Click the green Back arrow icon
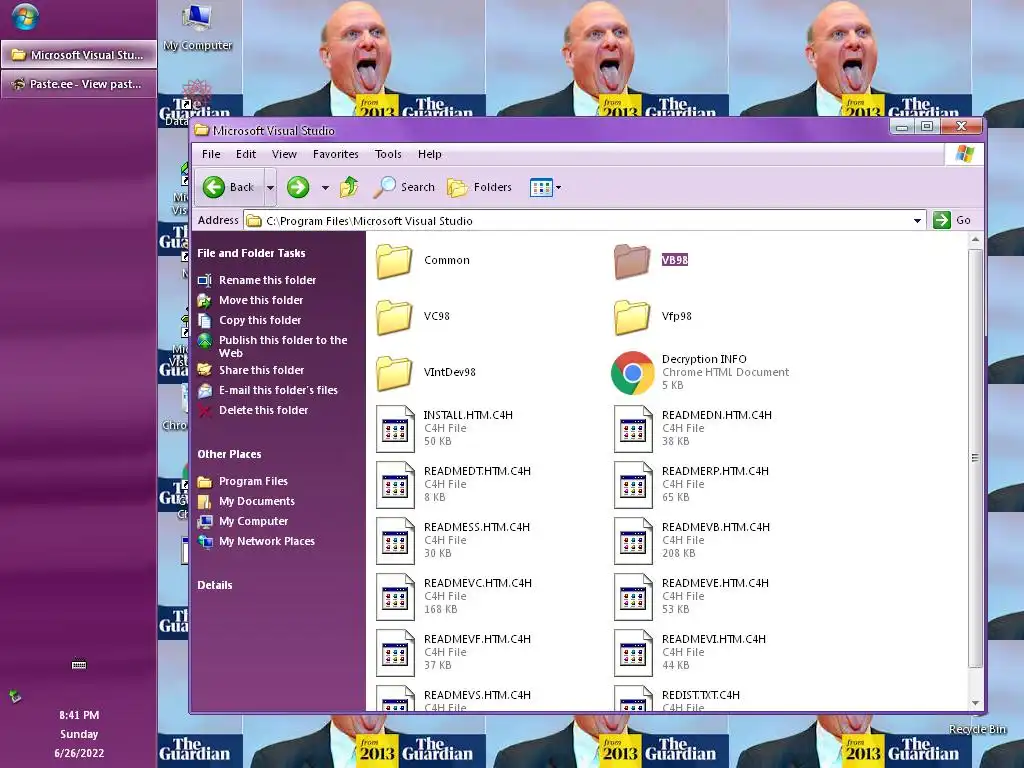 214,187
